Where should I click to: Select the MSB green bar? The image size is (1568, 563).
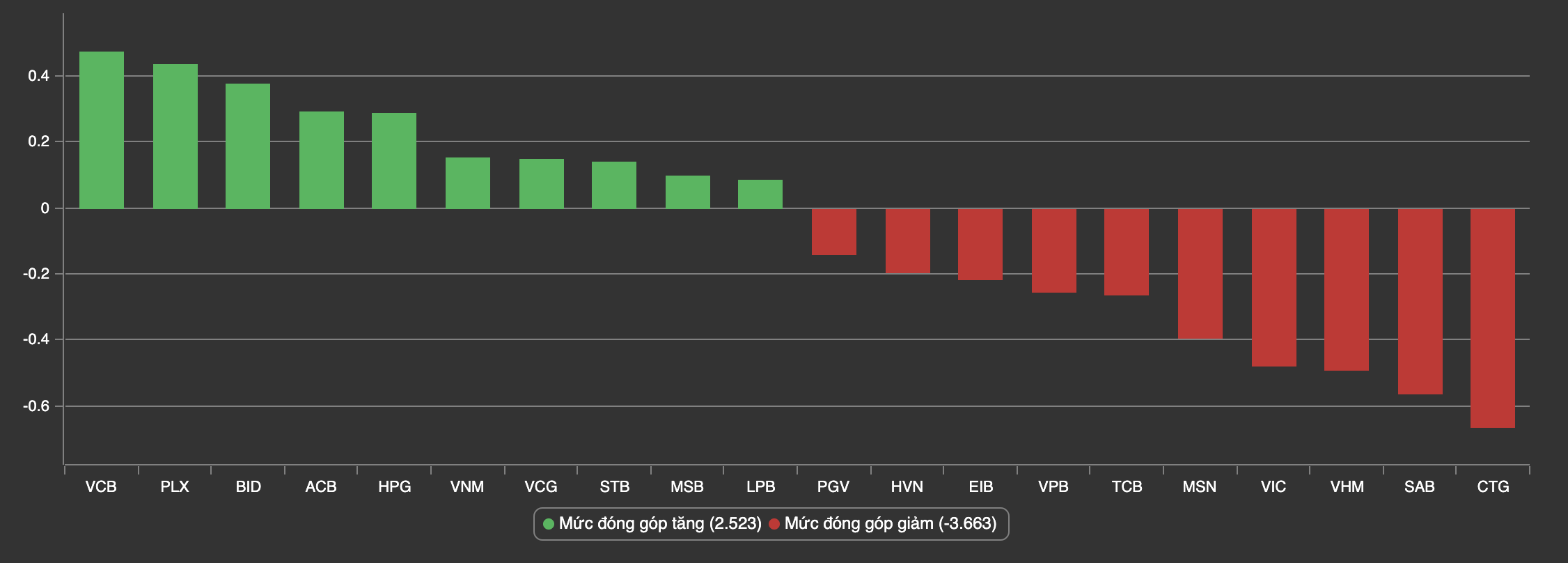pos(688,192)
